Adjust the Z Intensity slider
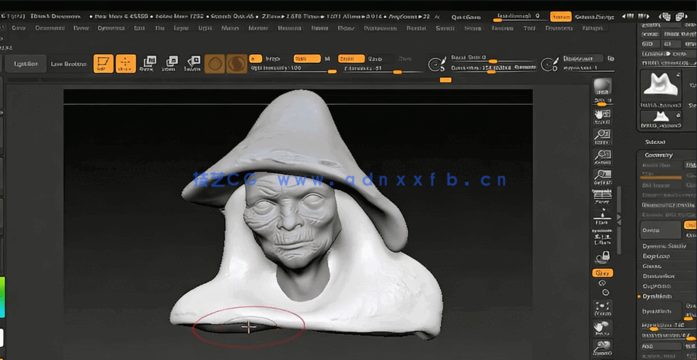697x360 pixels. click(x=384, y=68)
